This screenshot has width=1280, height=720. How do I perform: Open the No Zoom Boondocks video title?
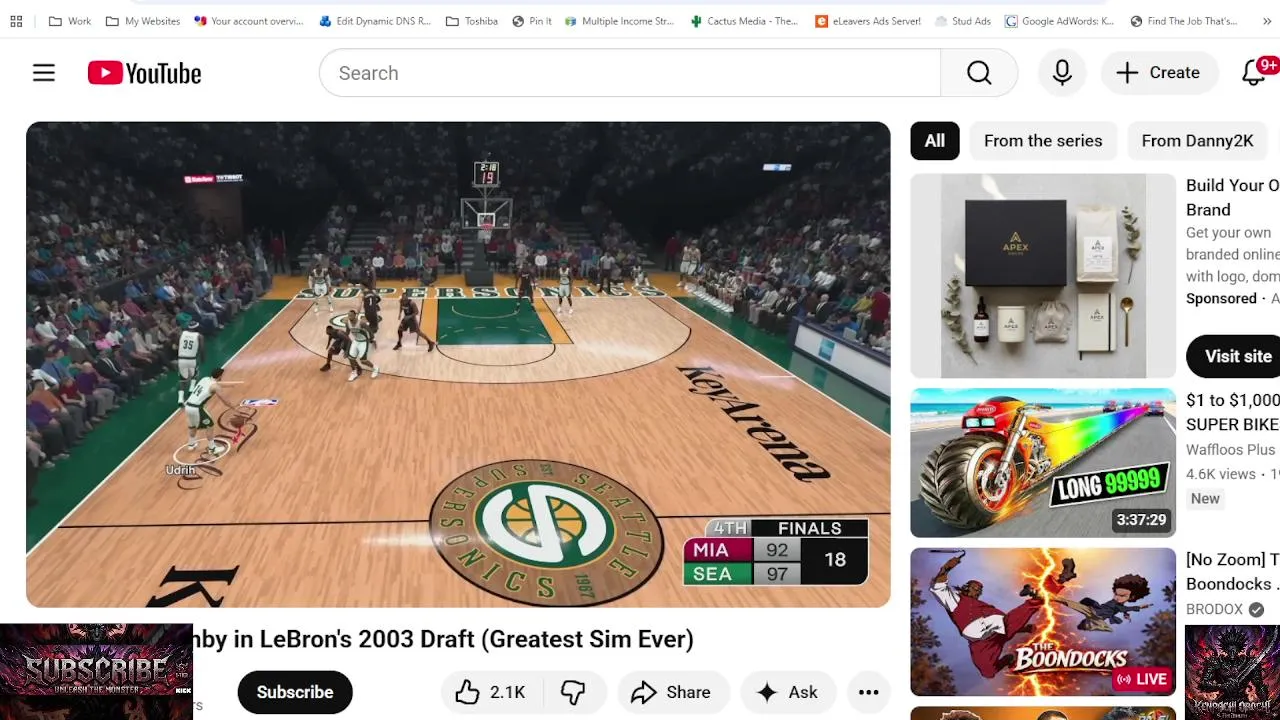(x=1232, y=571)
